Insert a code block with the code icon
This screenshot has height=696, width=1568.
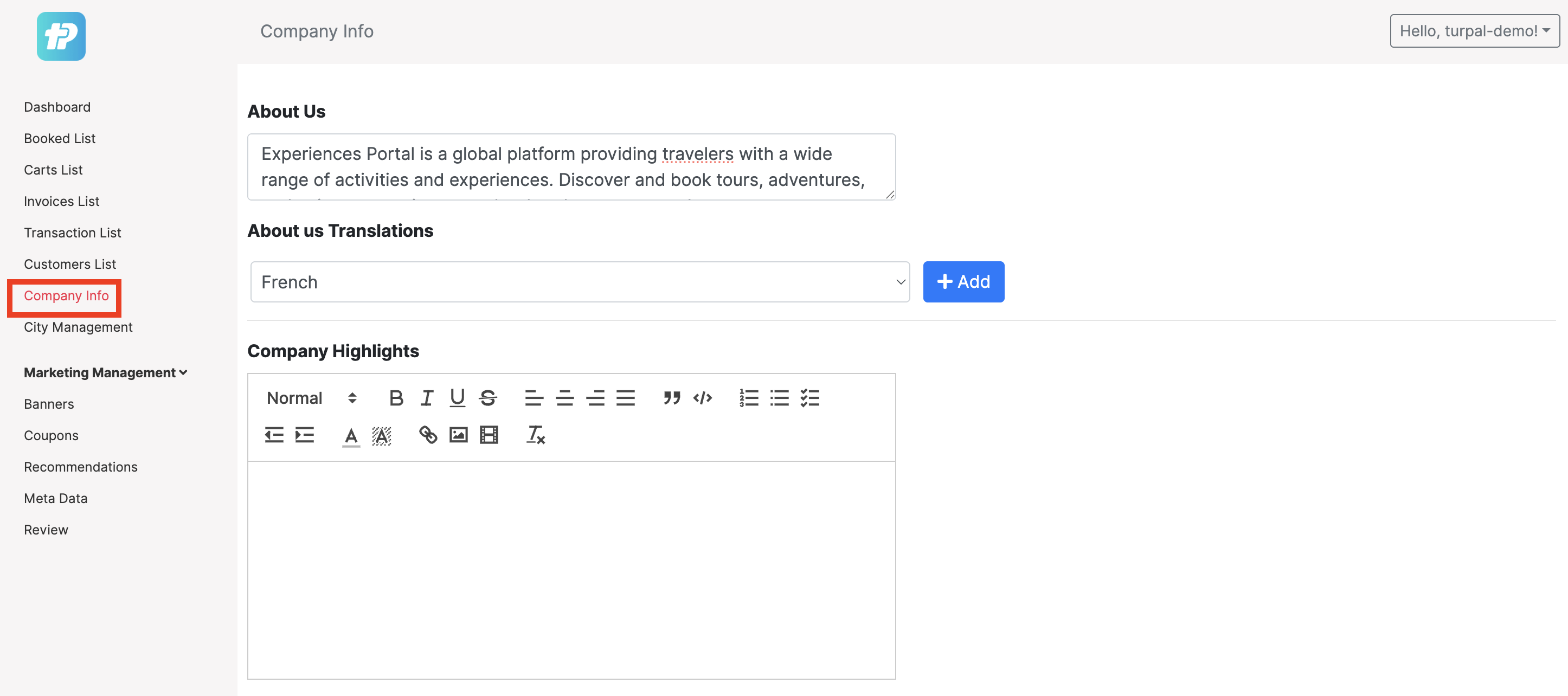pos(703,398)
